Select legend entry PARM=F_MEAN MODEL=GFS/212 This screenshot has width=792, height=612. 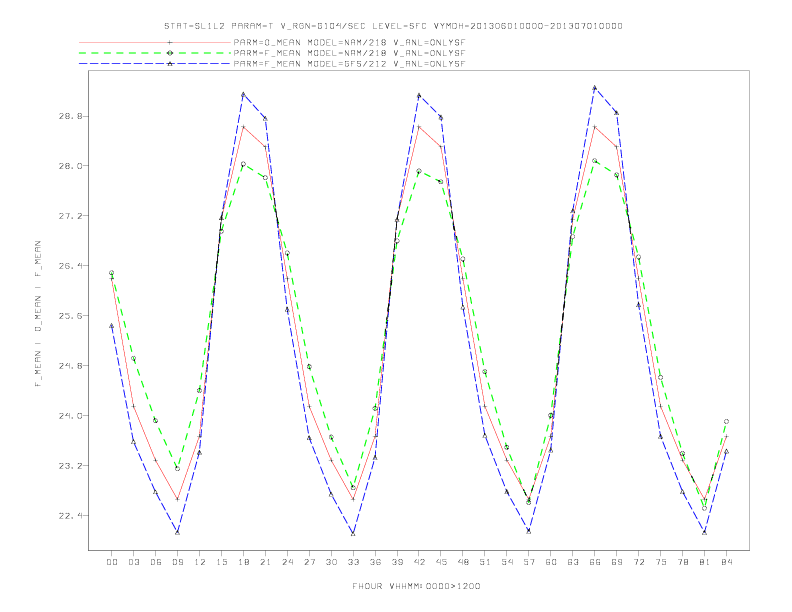(x=350, y=64)
